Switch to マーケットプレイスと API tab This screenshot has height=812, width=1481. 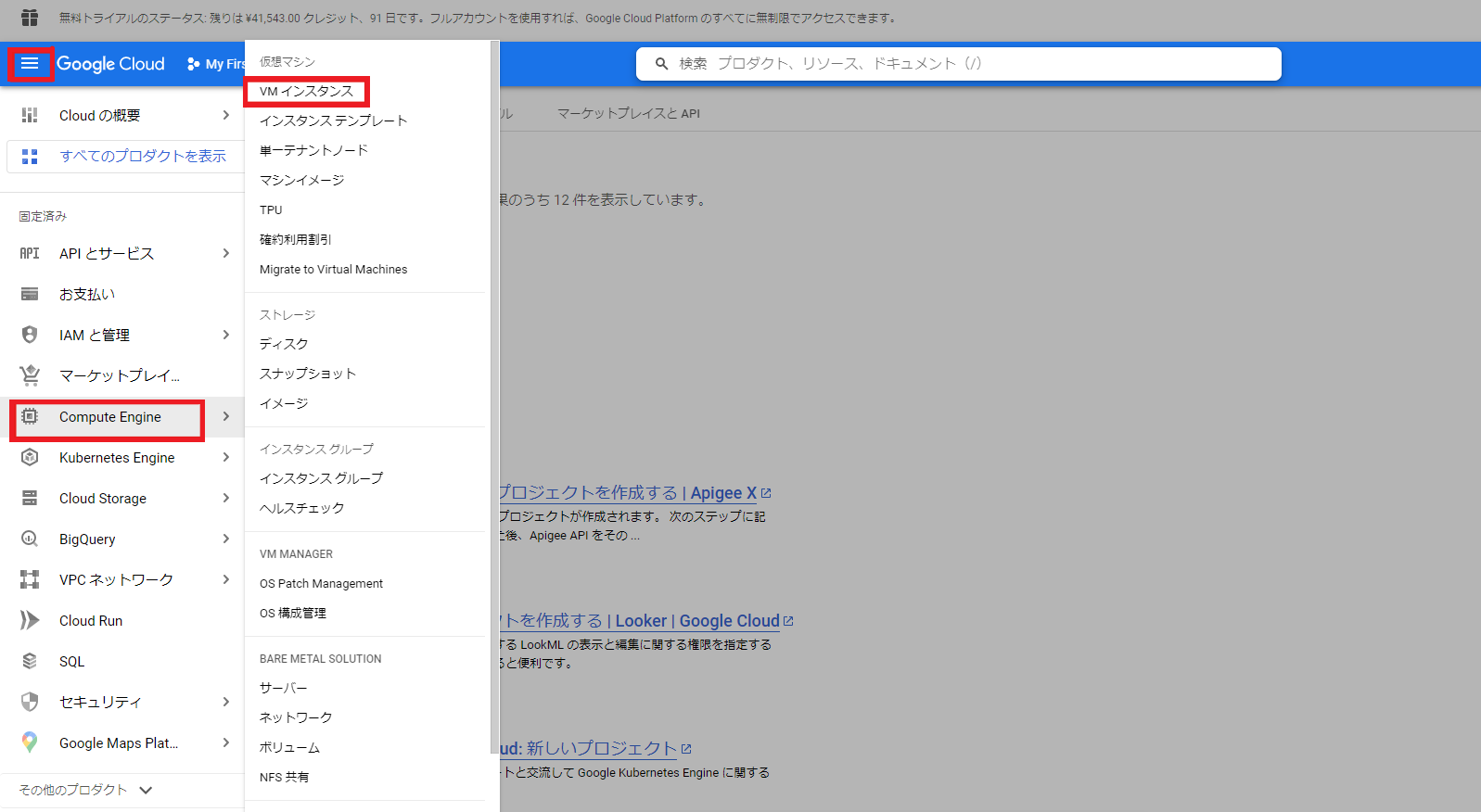point(628,113)
